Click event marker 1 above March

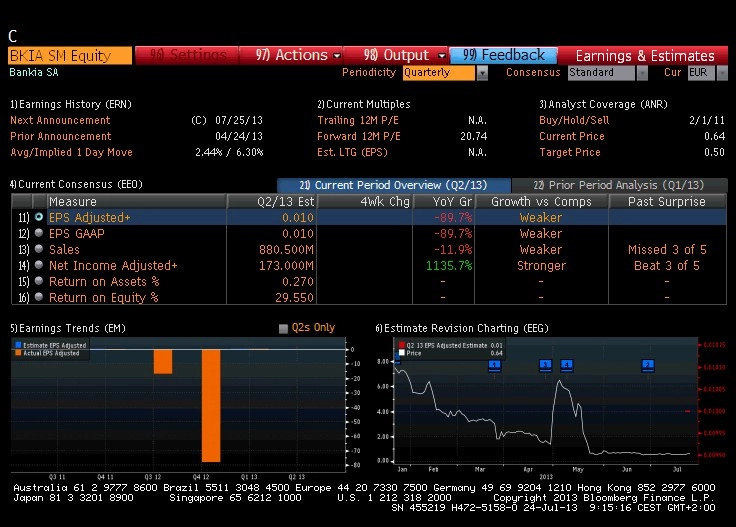495,365
